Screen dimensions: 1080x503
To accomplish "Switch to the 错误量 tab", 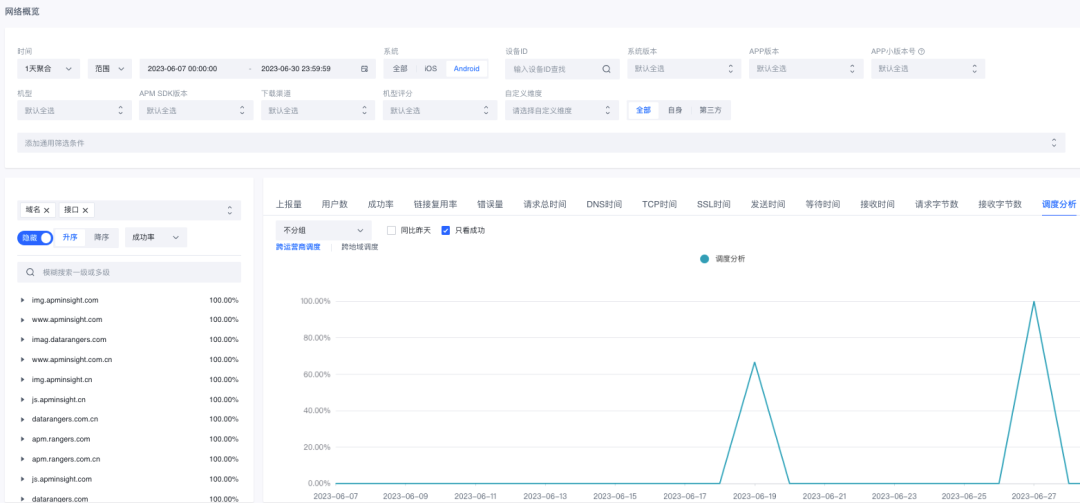I will point(490,205).
